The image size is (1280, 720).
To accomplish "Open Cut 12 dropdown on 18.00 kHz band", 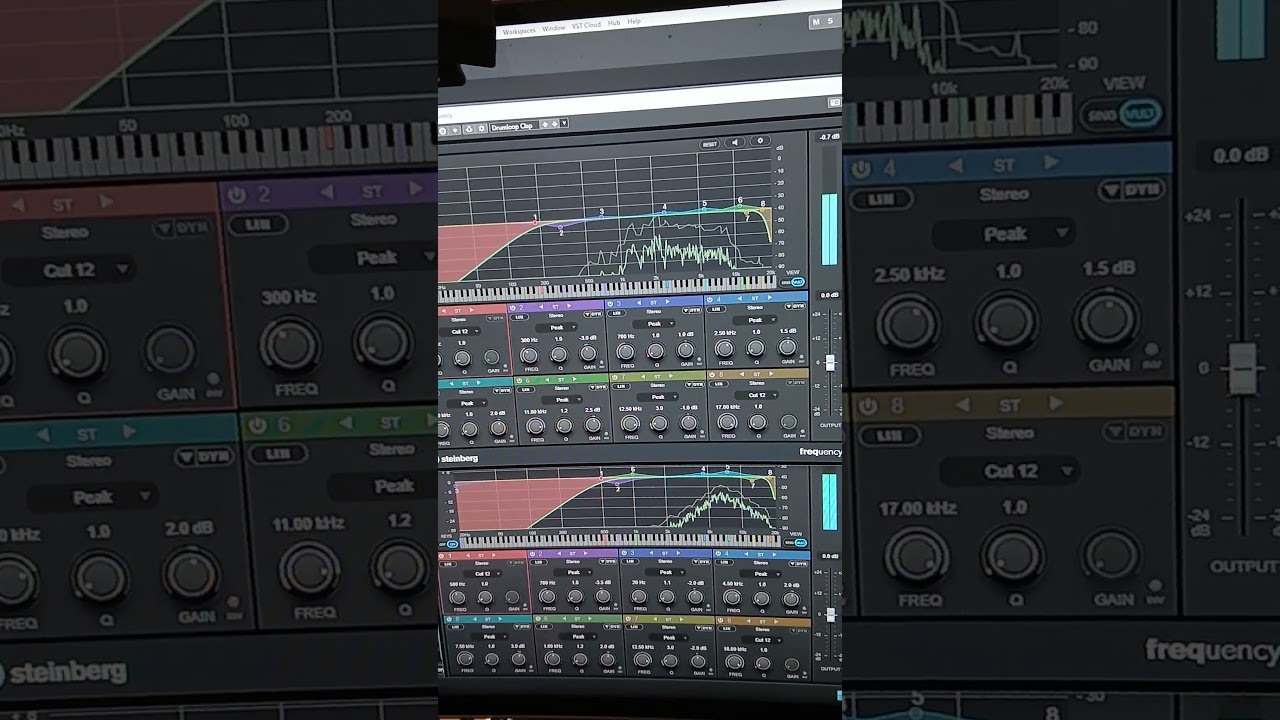I will tap(762, 640).
